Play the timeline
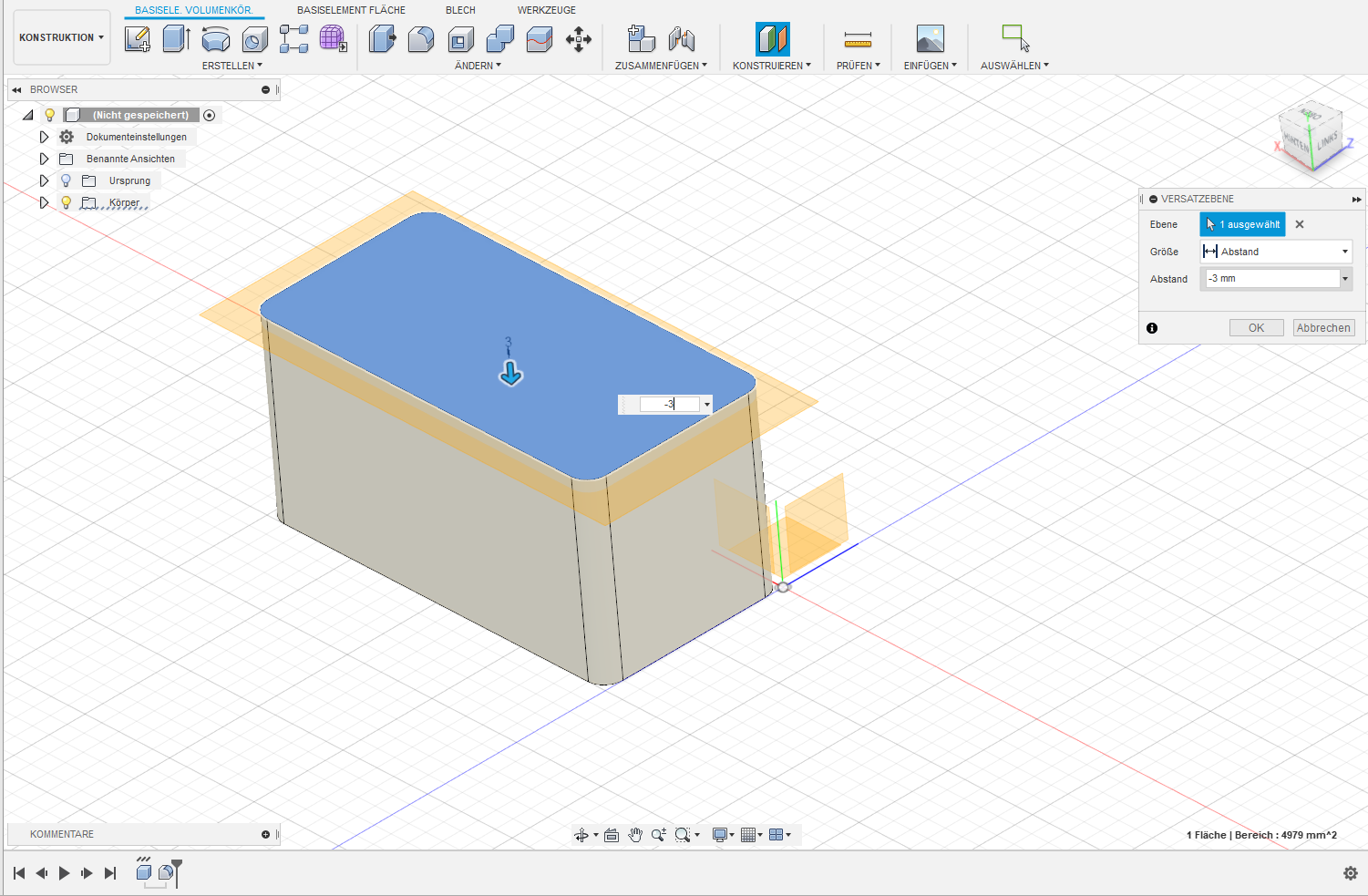Viewport: 1368px width, 896px height. (x=64, y=873)
